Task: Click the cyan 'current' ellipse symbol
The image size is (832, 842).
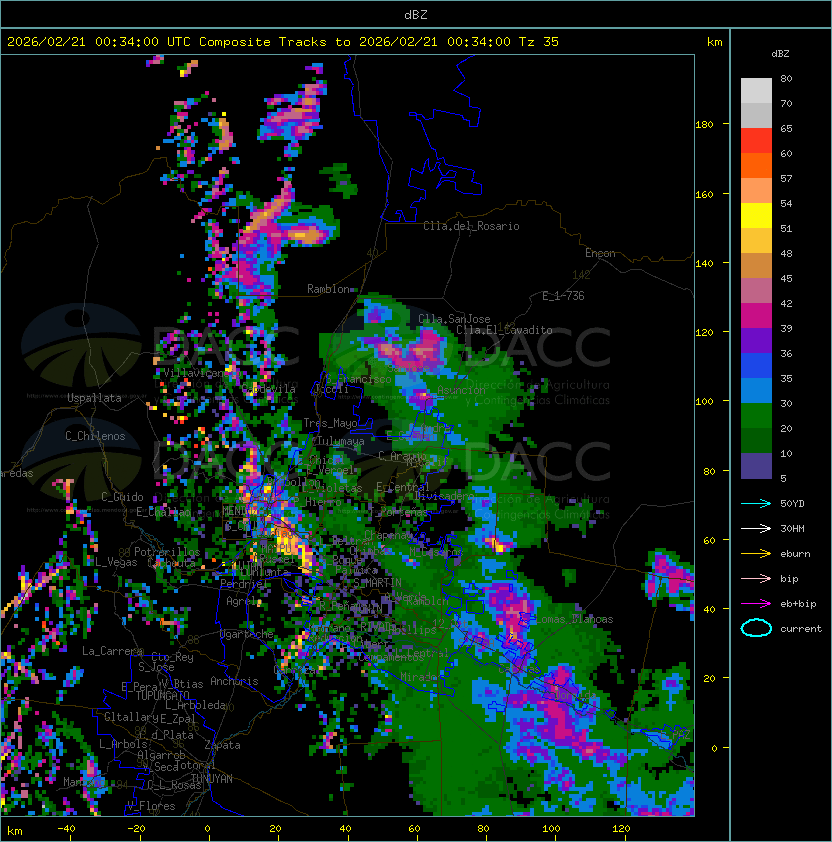Action: pos(756,628)
